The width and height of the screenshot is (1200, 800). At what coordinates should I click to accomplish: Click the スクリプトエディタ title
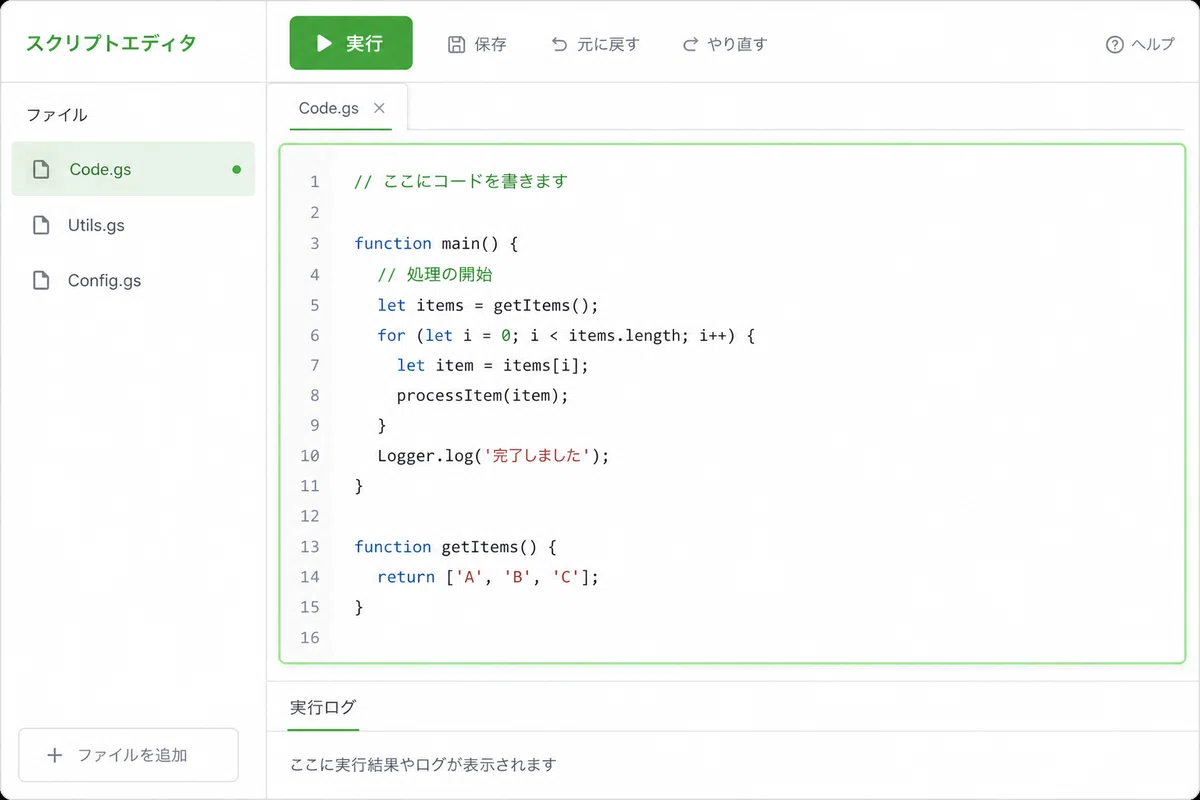coord(111,43)
